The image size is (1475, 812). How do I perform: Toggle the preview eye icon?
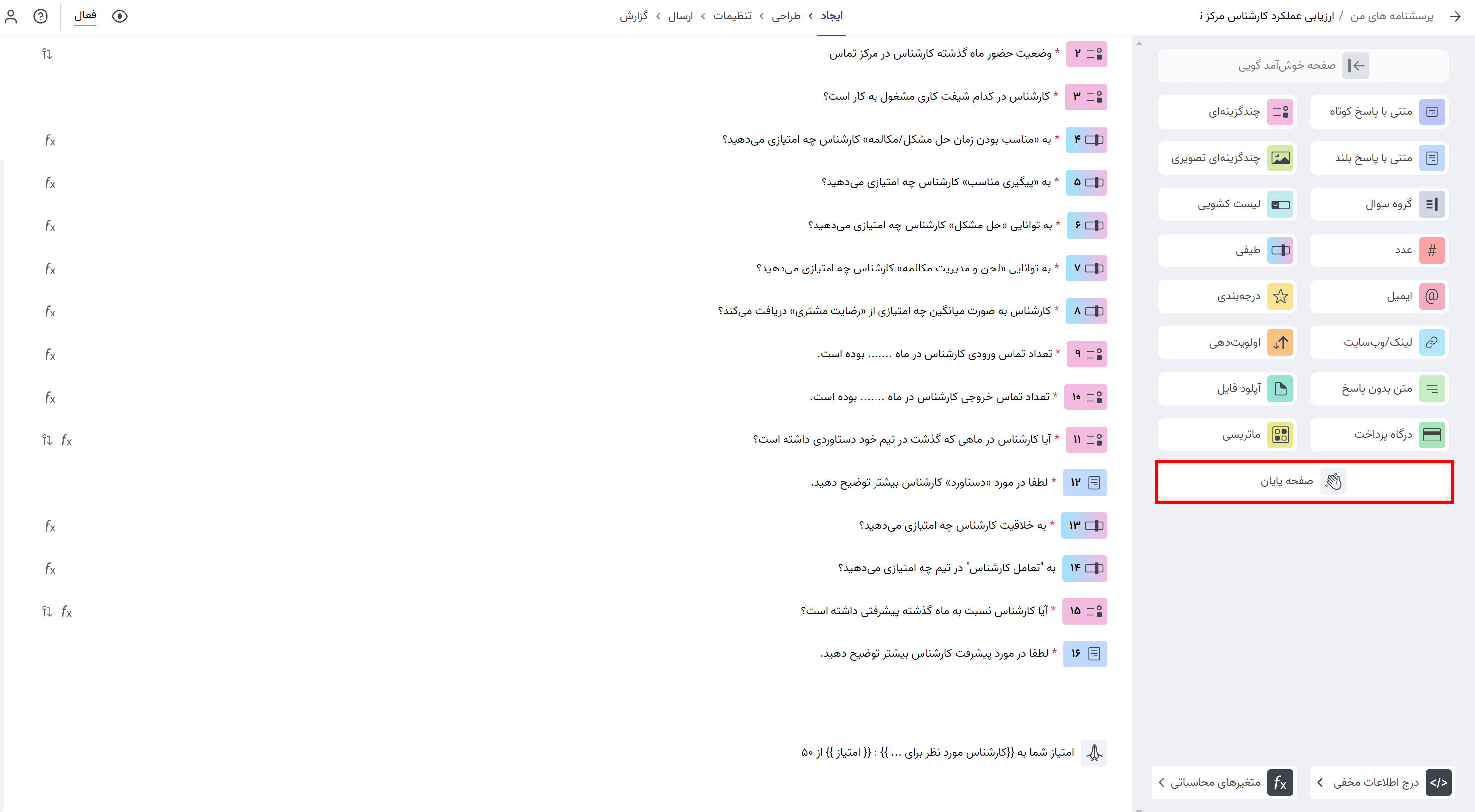click(x=119, y=17)
